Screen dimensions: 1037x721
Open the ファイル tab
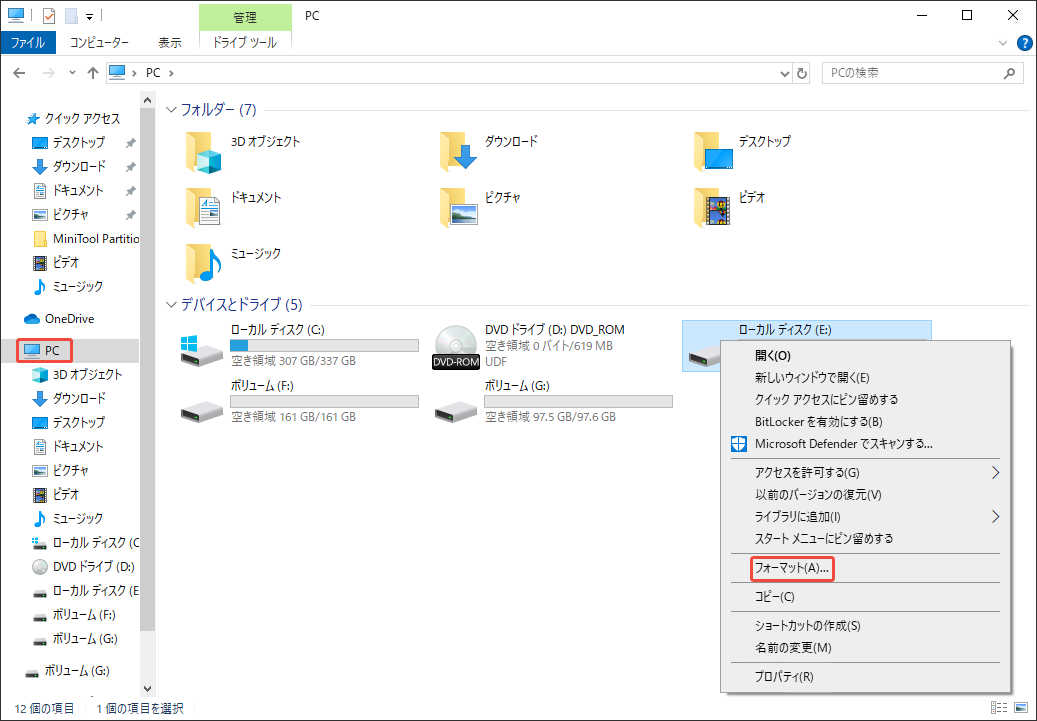pyautogui.click(x=28, y=42)
